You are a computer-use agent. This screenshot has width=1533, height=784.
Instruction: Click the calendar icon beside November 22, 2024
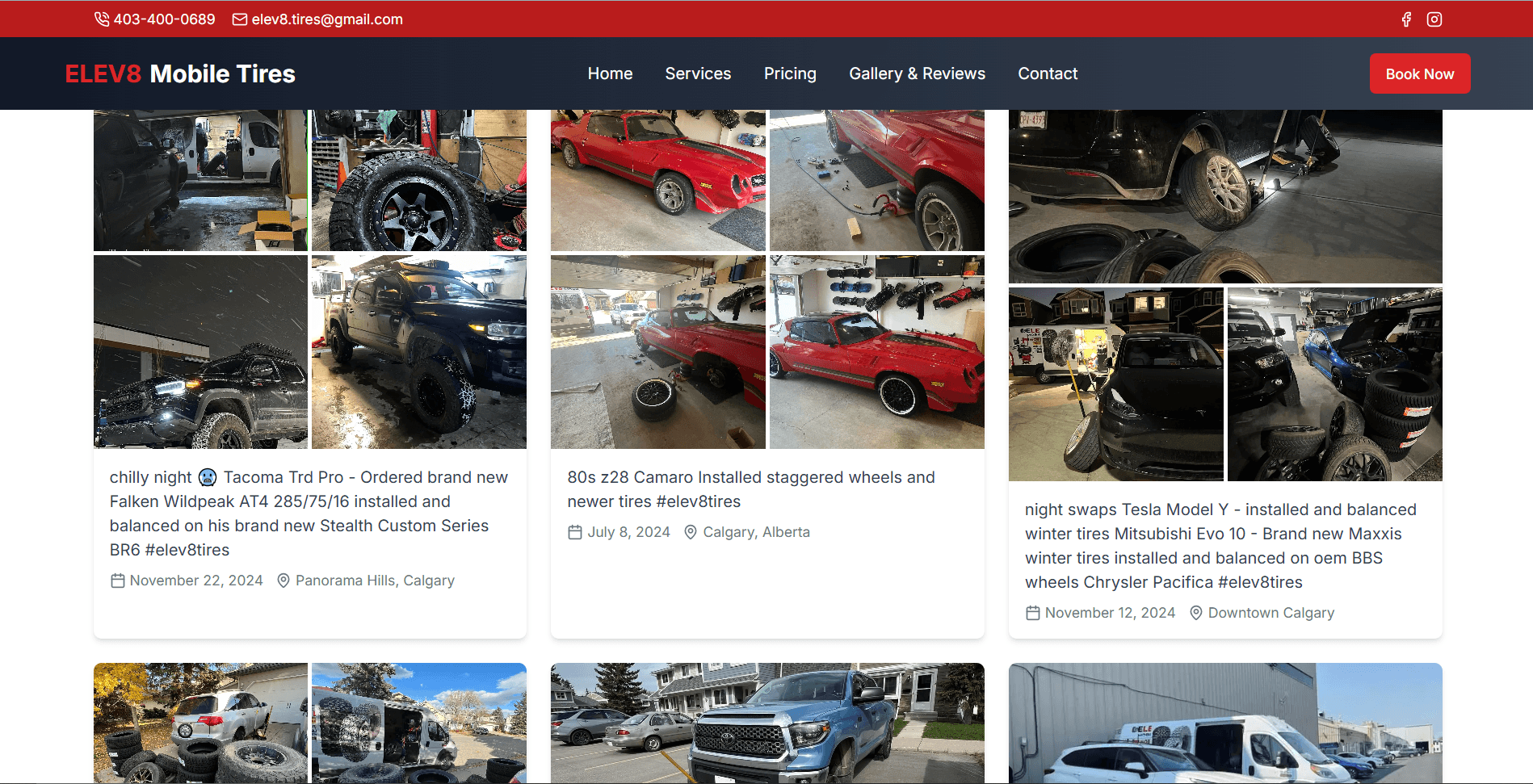click(x=118, y=581)
